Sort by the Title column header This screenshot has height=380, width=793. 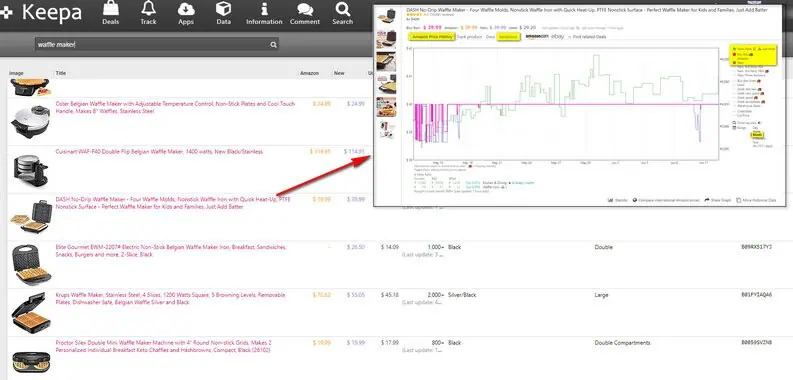[x=61, y=73]
